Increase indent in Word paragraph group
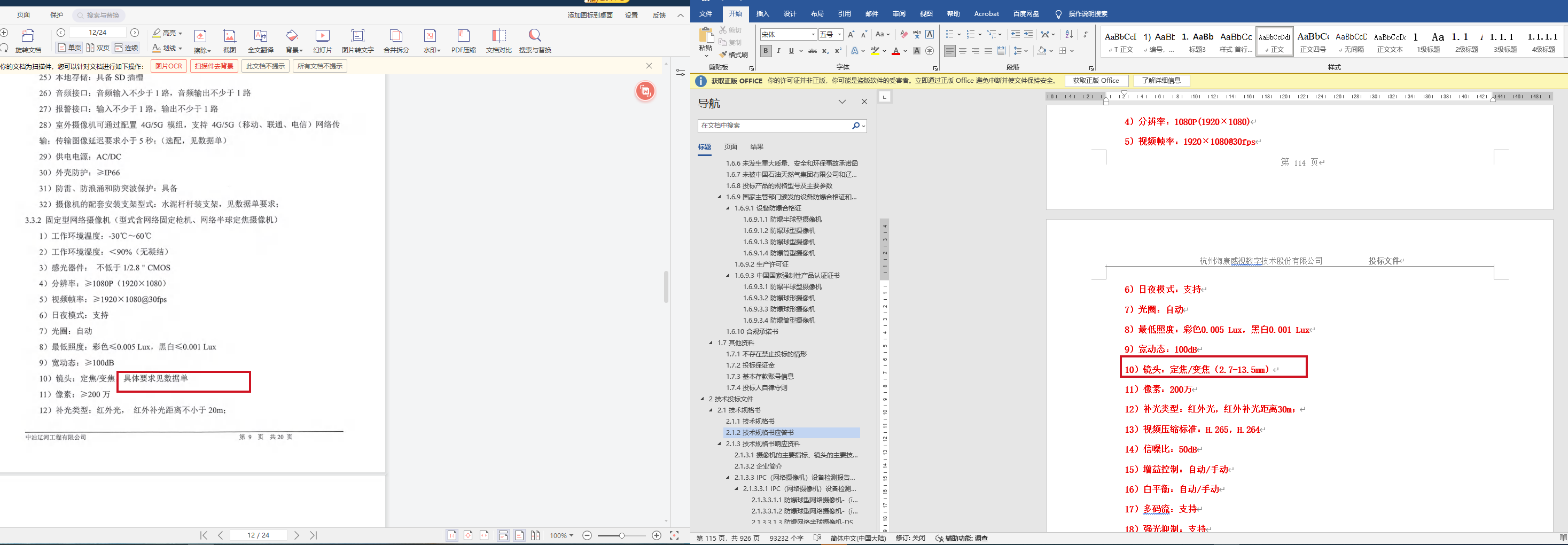The height and width of the screenshot is (545, 1568). point(1028,34)
